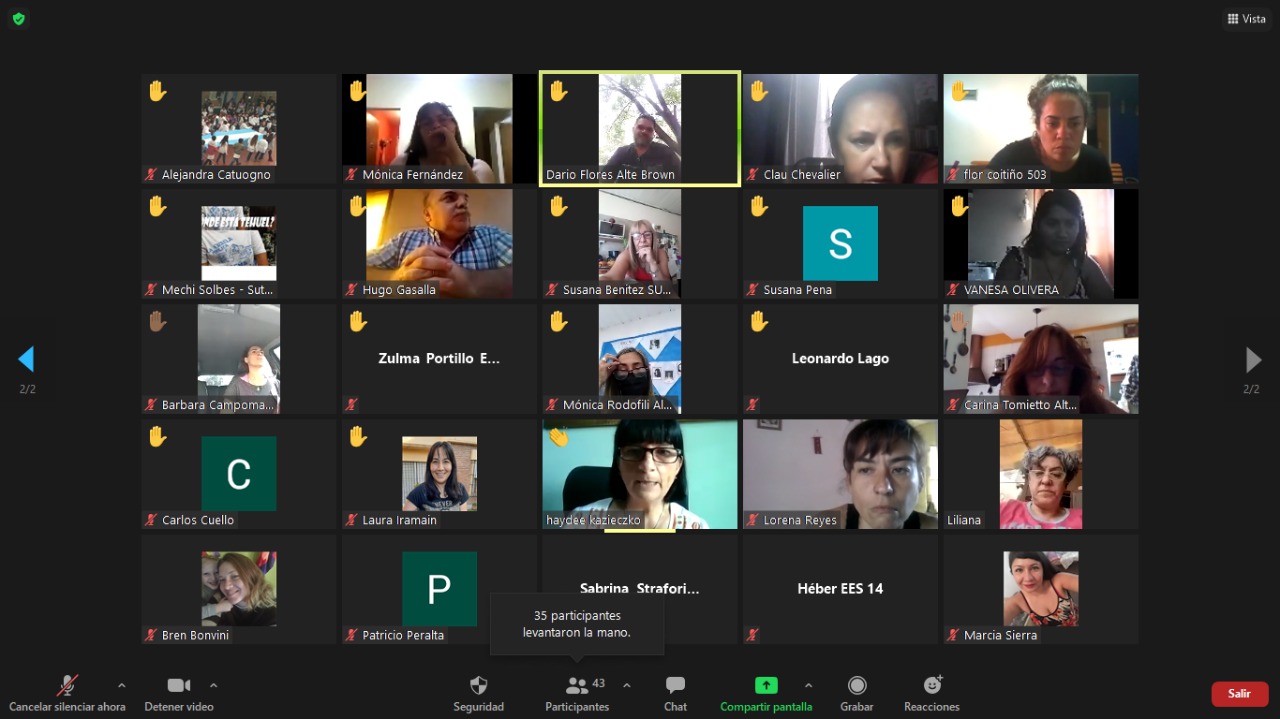This screenshot has width=1280, height=719.
Task: Click haydee kazieczko's video tile
Action: pyautogui.click(x=640, y=474)
